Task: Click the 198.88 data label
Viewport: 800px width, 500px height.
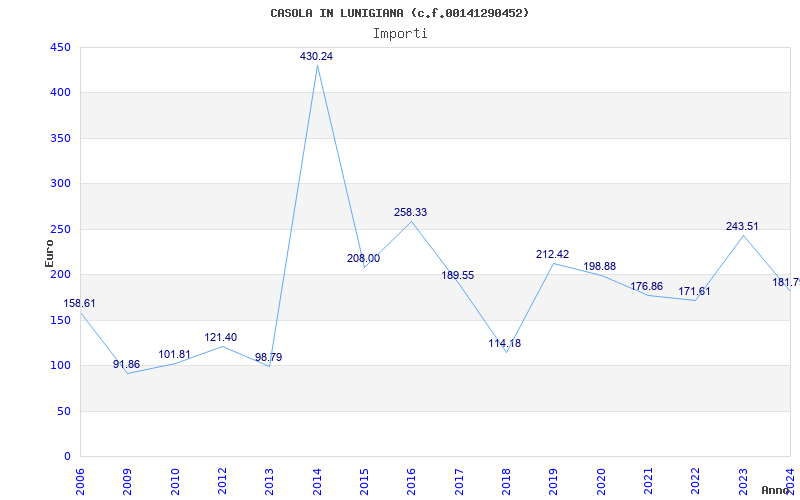Action: pos(599,267)
